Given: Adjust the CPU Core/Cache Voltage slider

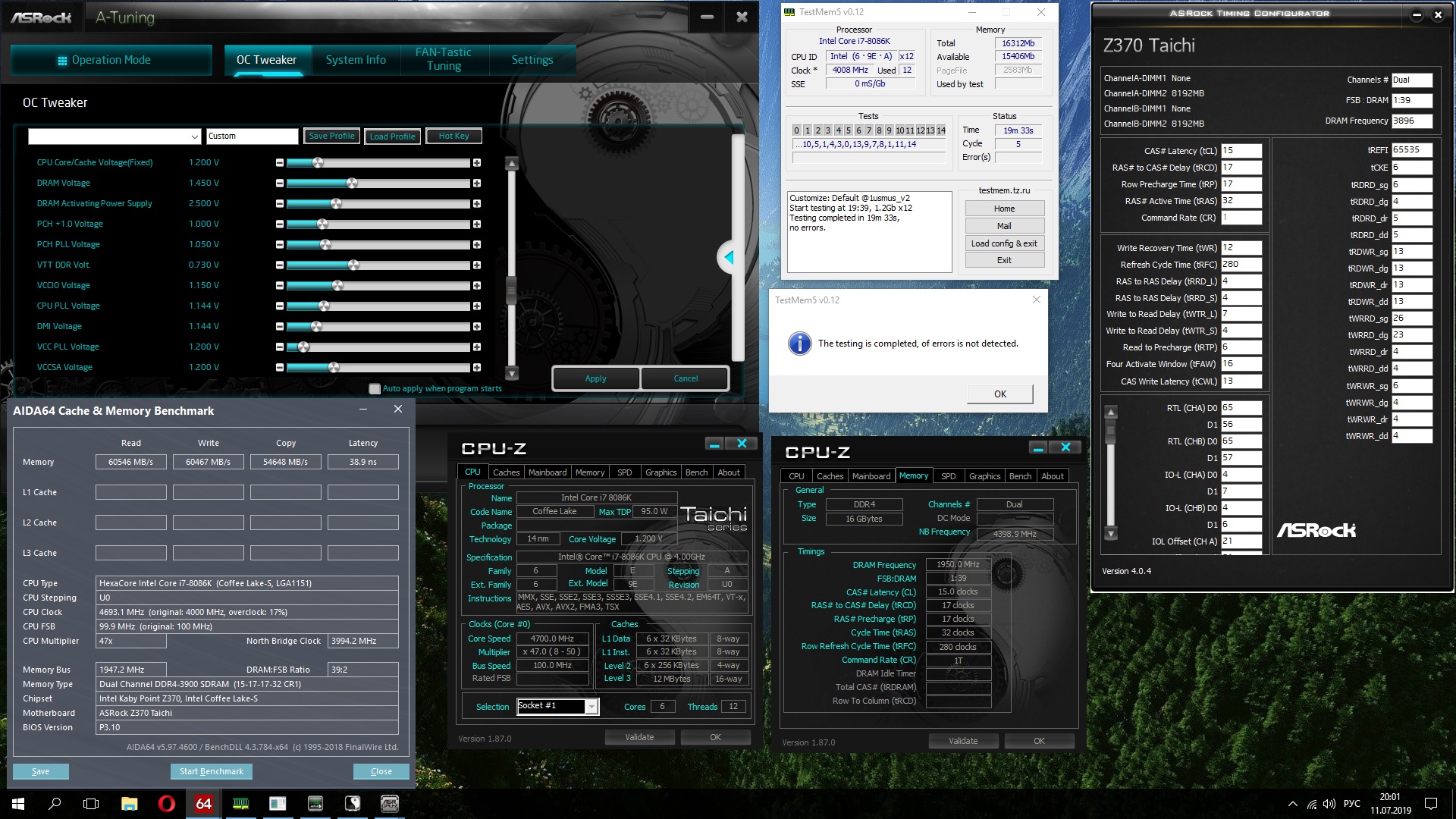Looking at the screenshot, I should coord(318,163).
